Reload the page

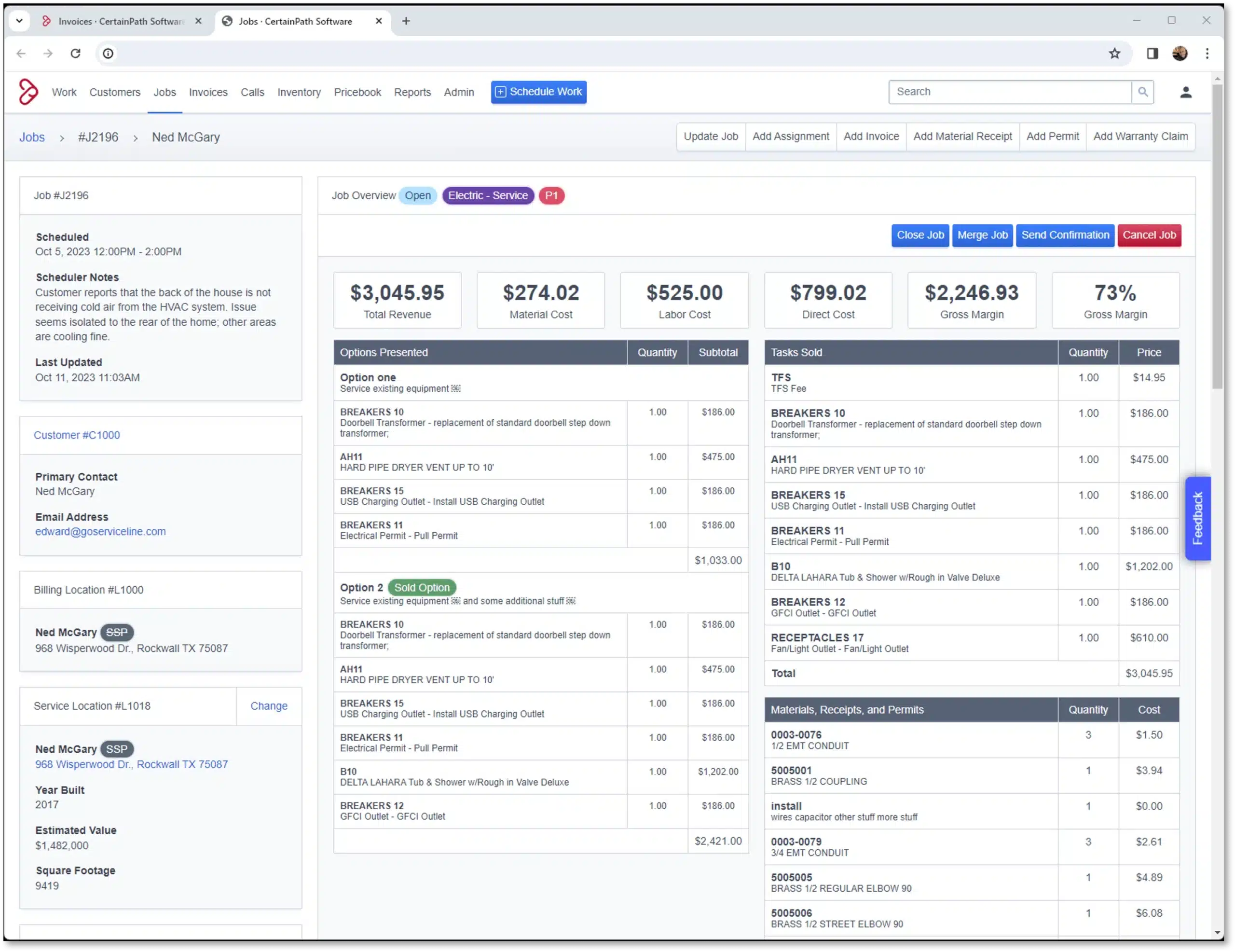click(75, 53)
